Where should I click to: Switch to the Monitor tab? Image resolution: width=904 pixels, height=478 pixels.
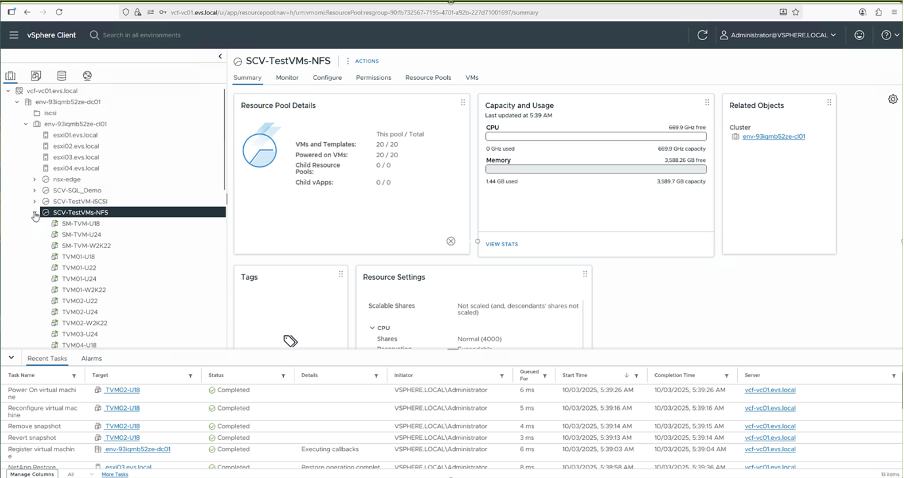[287, 77]
